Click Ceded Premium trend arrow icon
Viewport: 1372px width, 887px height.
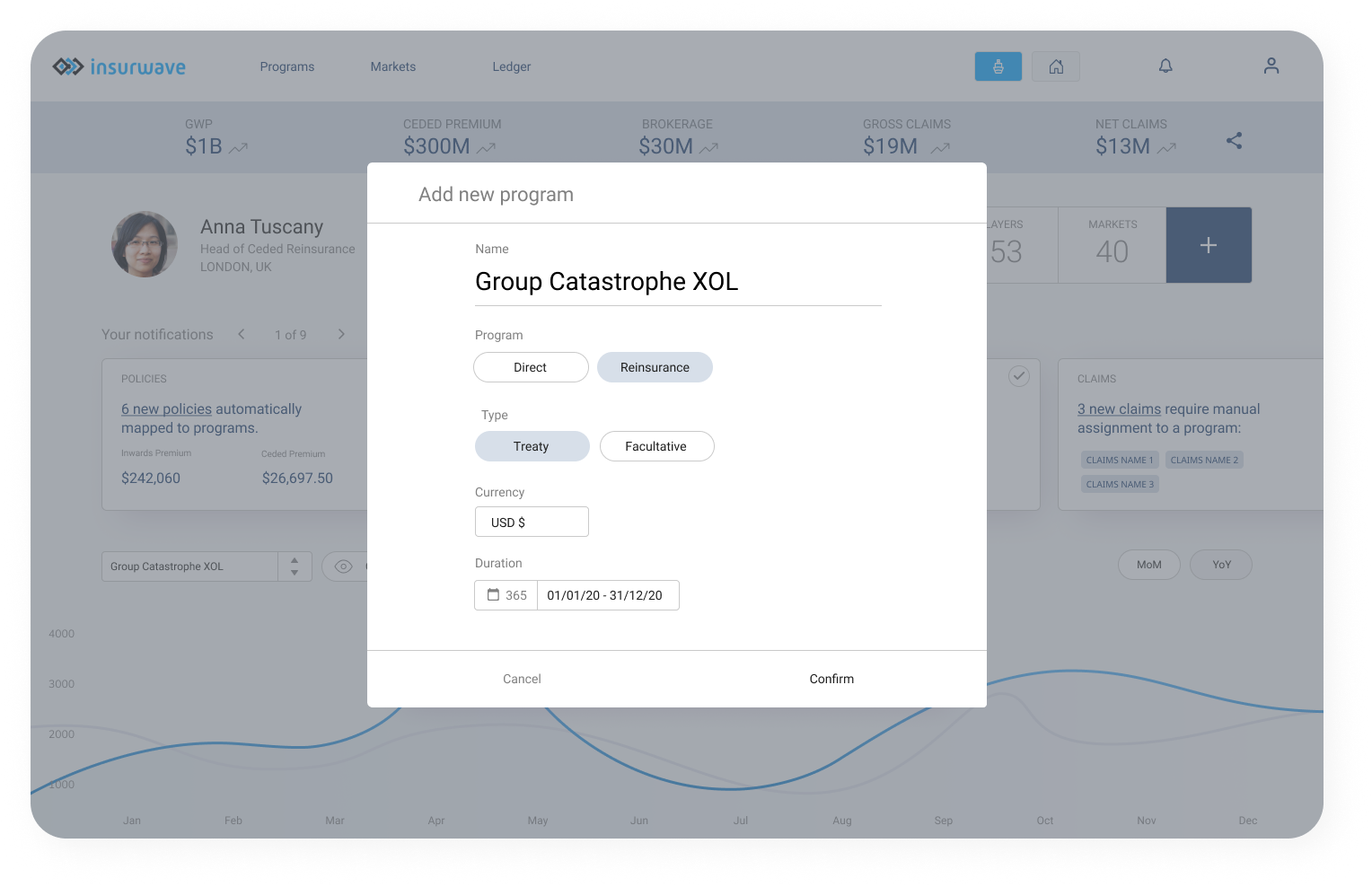486,148
